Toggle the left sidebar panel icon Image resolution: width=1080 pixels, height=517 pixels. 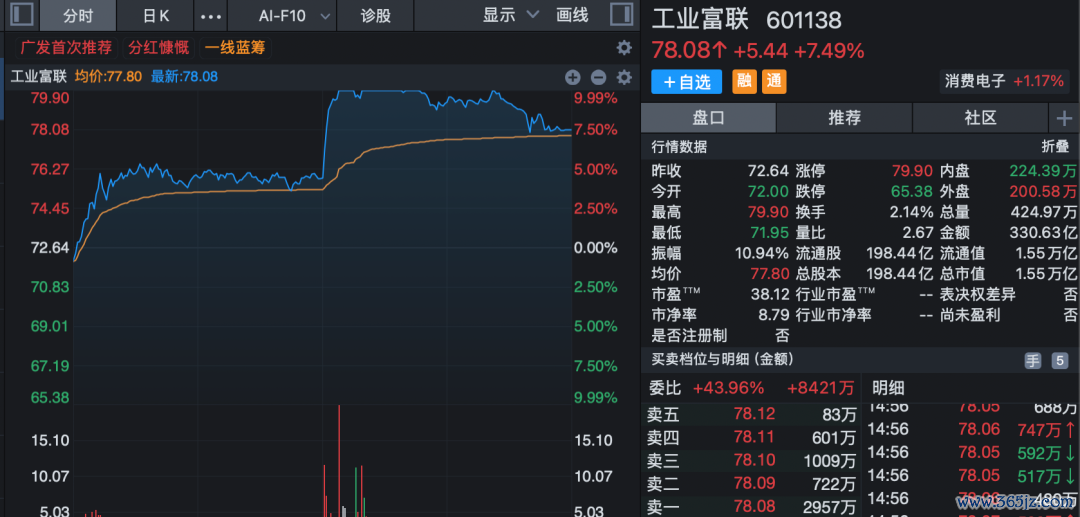22,14
